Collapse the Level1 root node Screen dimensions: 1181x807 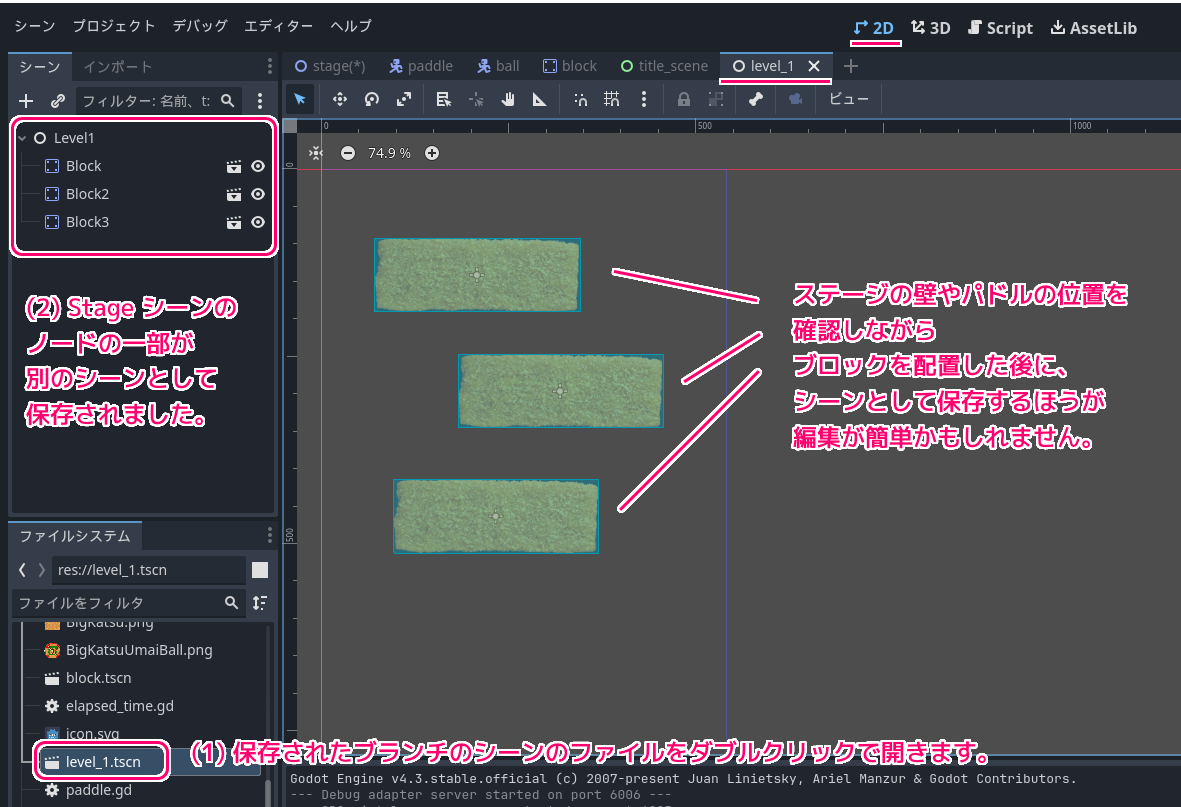coord(23,138)
